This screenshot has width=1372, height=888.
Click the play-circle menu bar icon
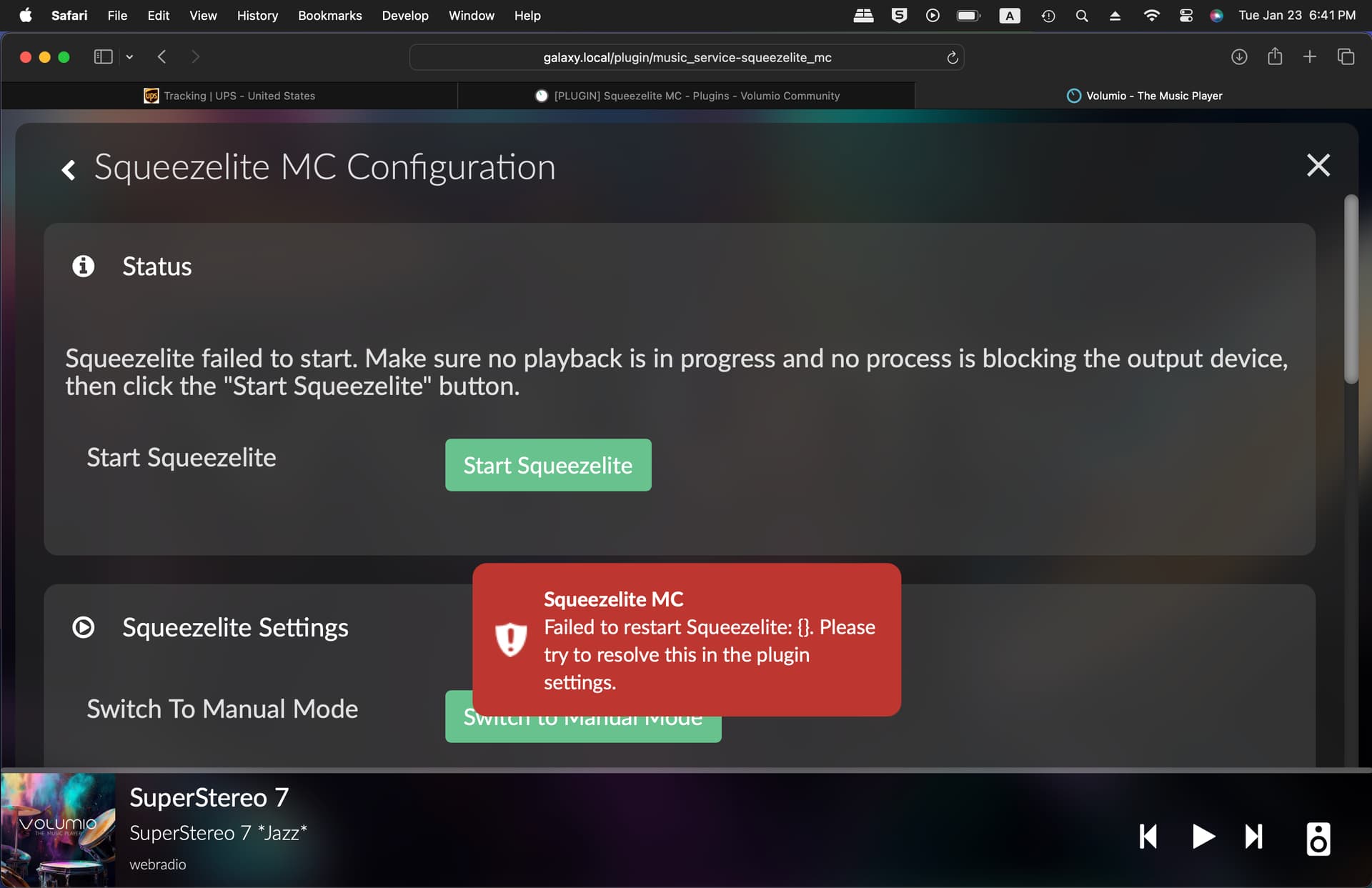tap(933, 15)
